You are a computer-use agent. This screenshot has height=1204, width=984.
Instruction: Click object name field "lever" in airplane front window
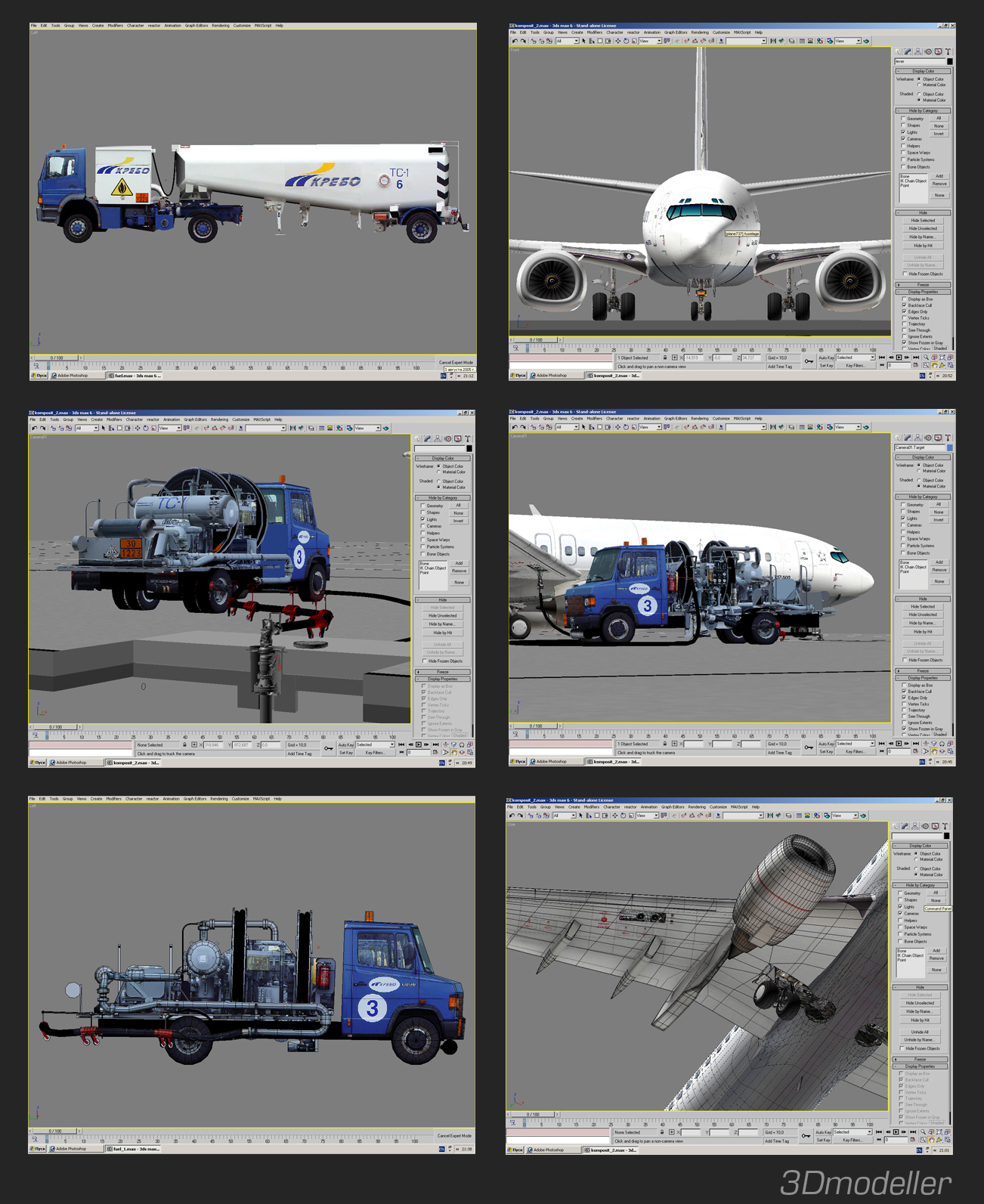click(919, 62)
